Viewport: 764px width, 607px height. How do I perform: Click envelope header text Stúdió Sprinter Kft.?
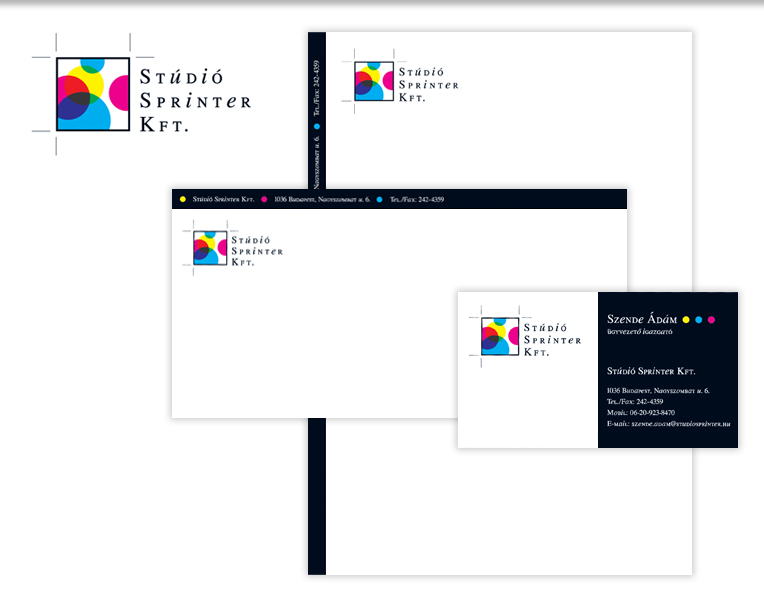[x=223, y=199]
